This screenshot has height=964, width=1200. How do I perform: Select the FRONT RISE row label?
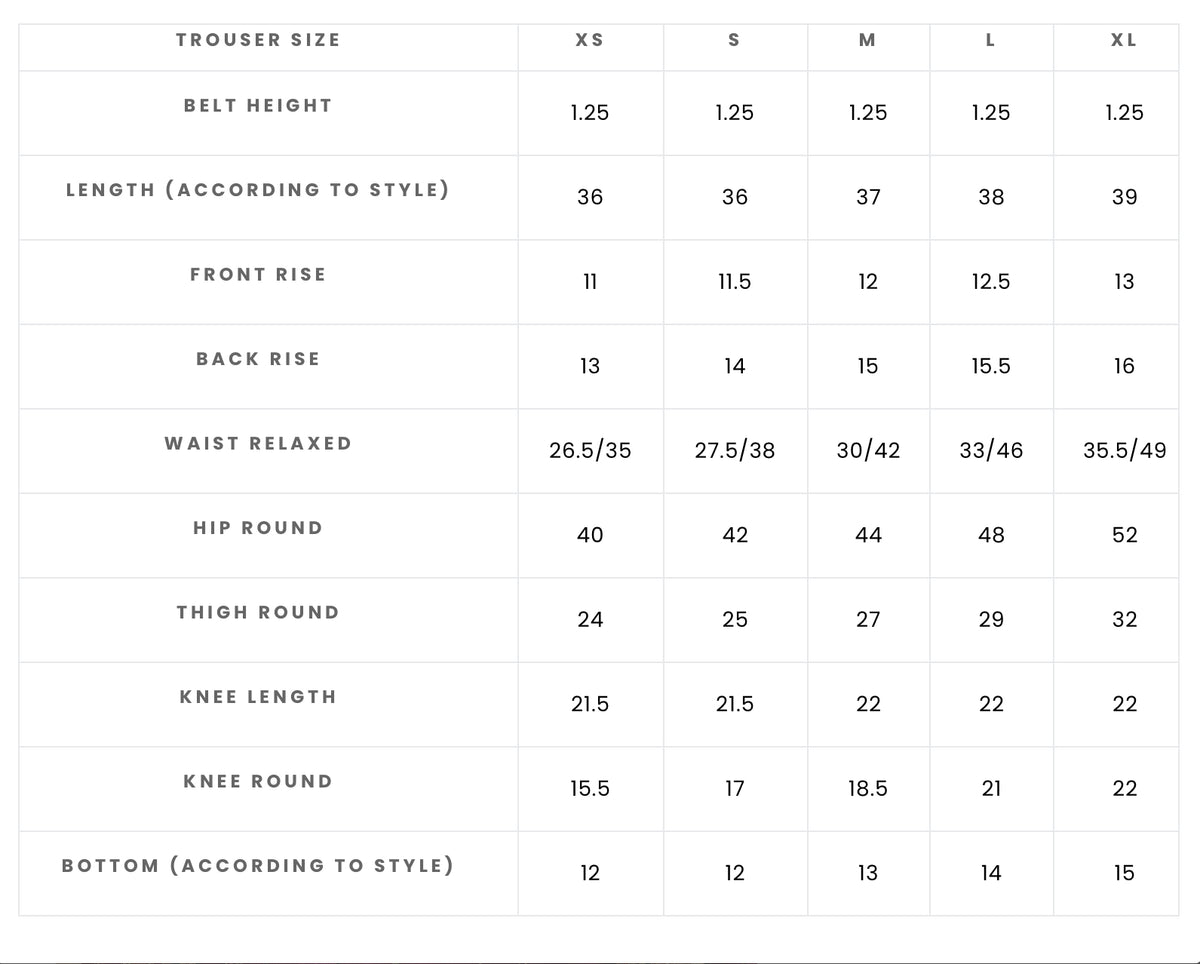click(258, 274)
